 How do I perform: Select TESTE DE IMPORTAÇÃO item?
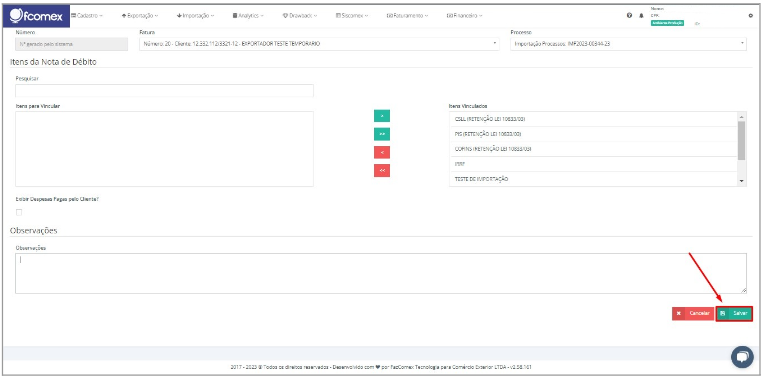point(593,179)
